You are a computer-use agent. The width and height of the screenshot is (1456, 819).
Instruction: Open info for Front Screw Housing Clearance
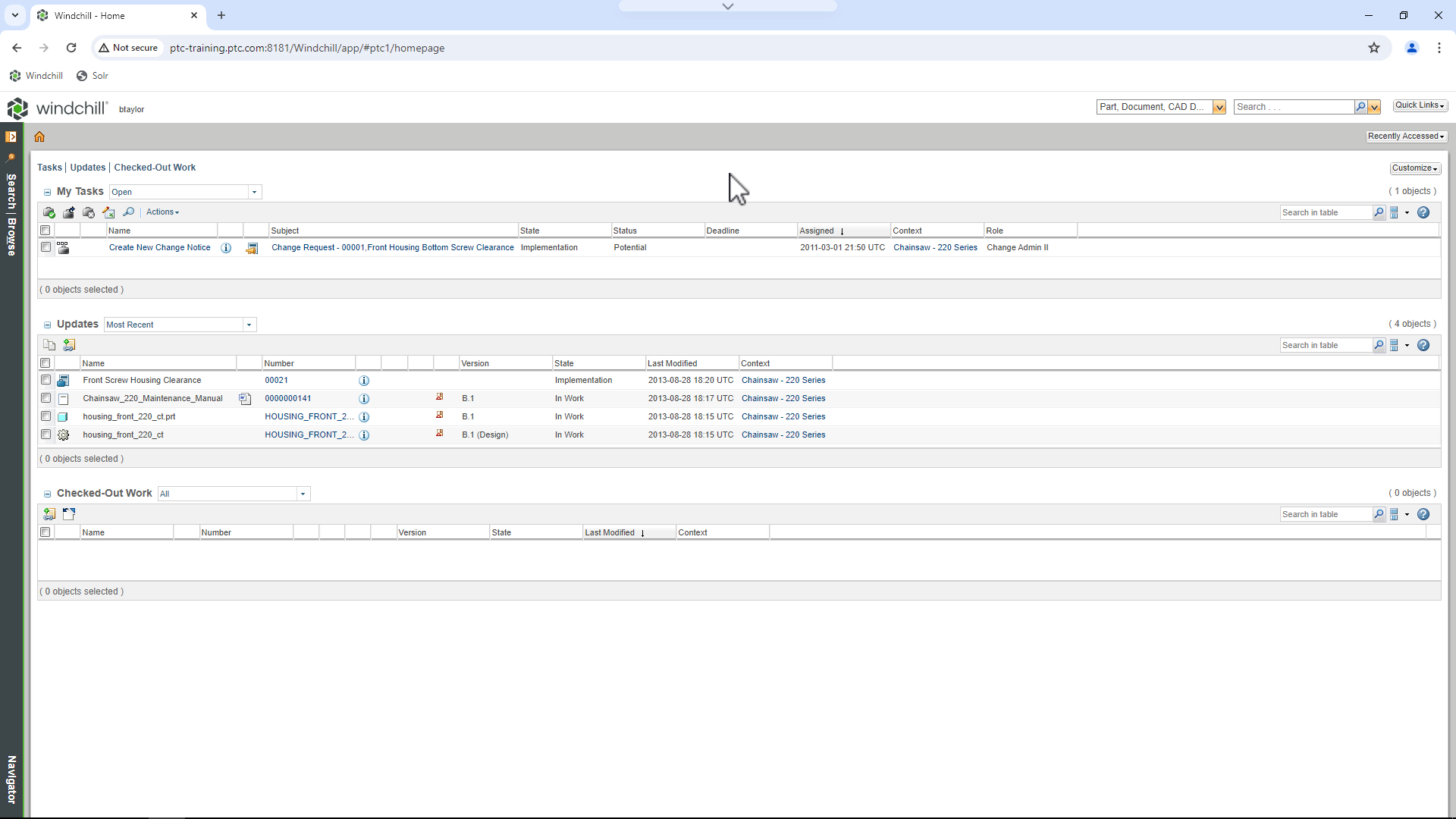pyautogui.click(x=364, y=381)
